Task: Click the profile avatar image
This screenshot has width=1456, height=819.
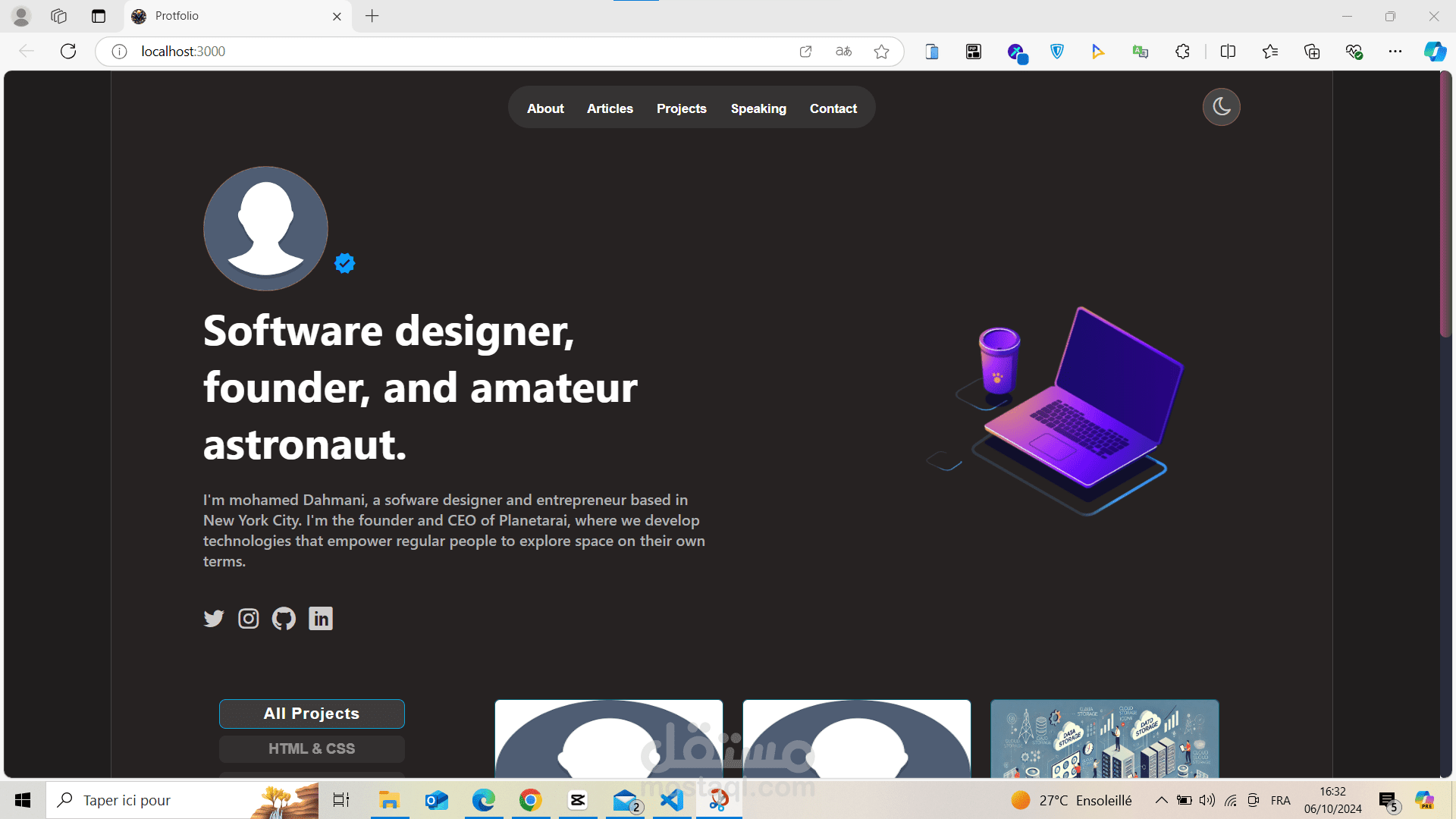Action: 265,228
